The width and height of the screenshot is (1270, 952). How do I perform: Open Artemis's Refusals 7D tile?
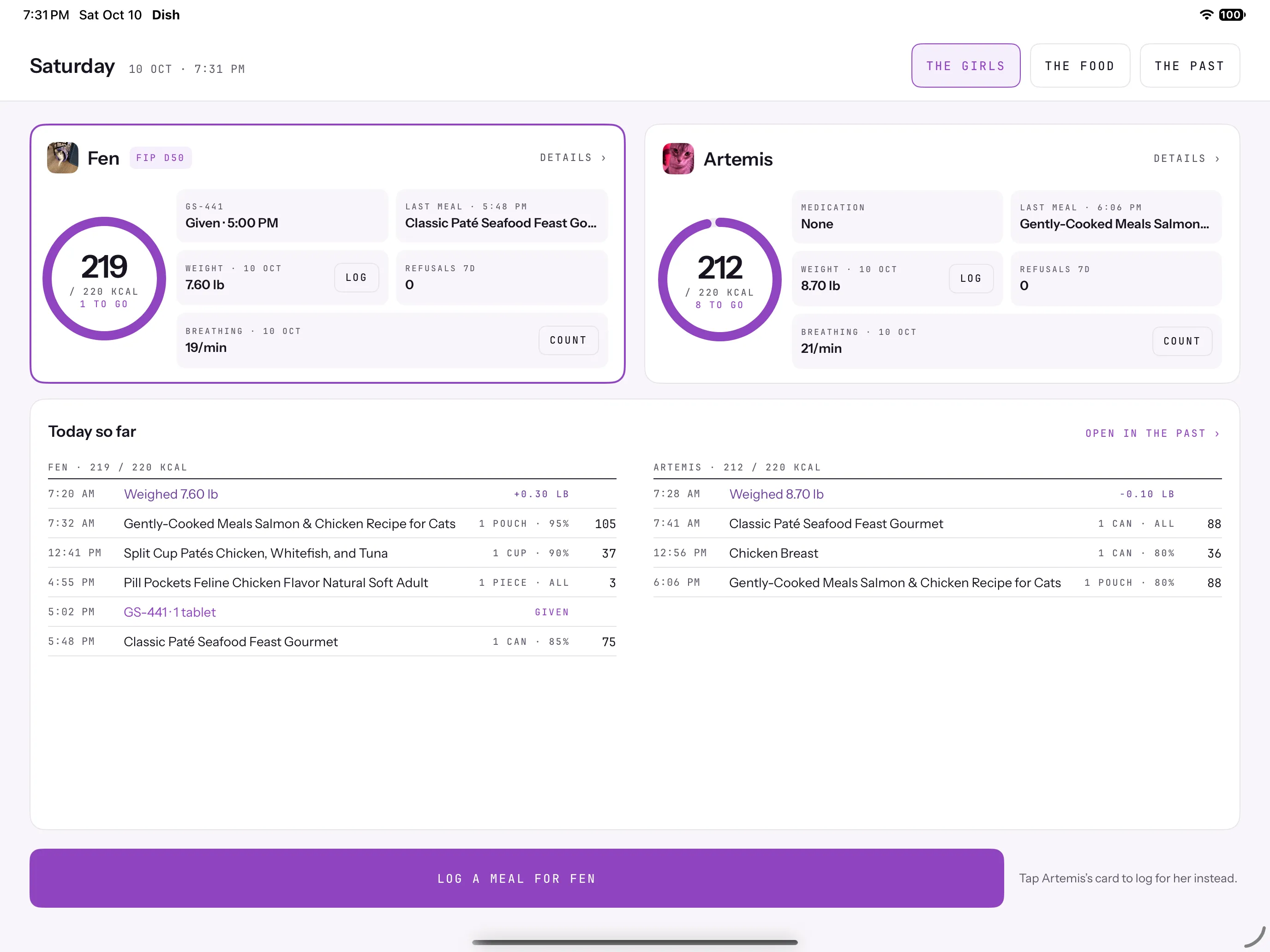click(x=1116, y=279)
